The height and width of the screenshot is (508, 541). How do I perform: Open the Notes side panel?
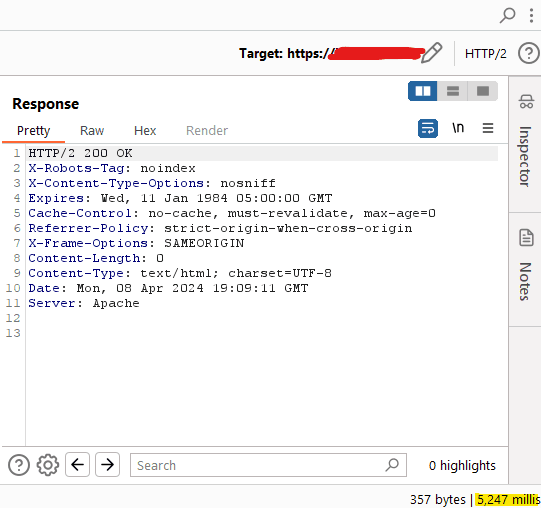click(x=525, y=281)
